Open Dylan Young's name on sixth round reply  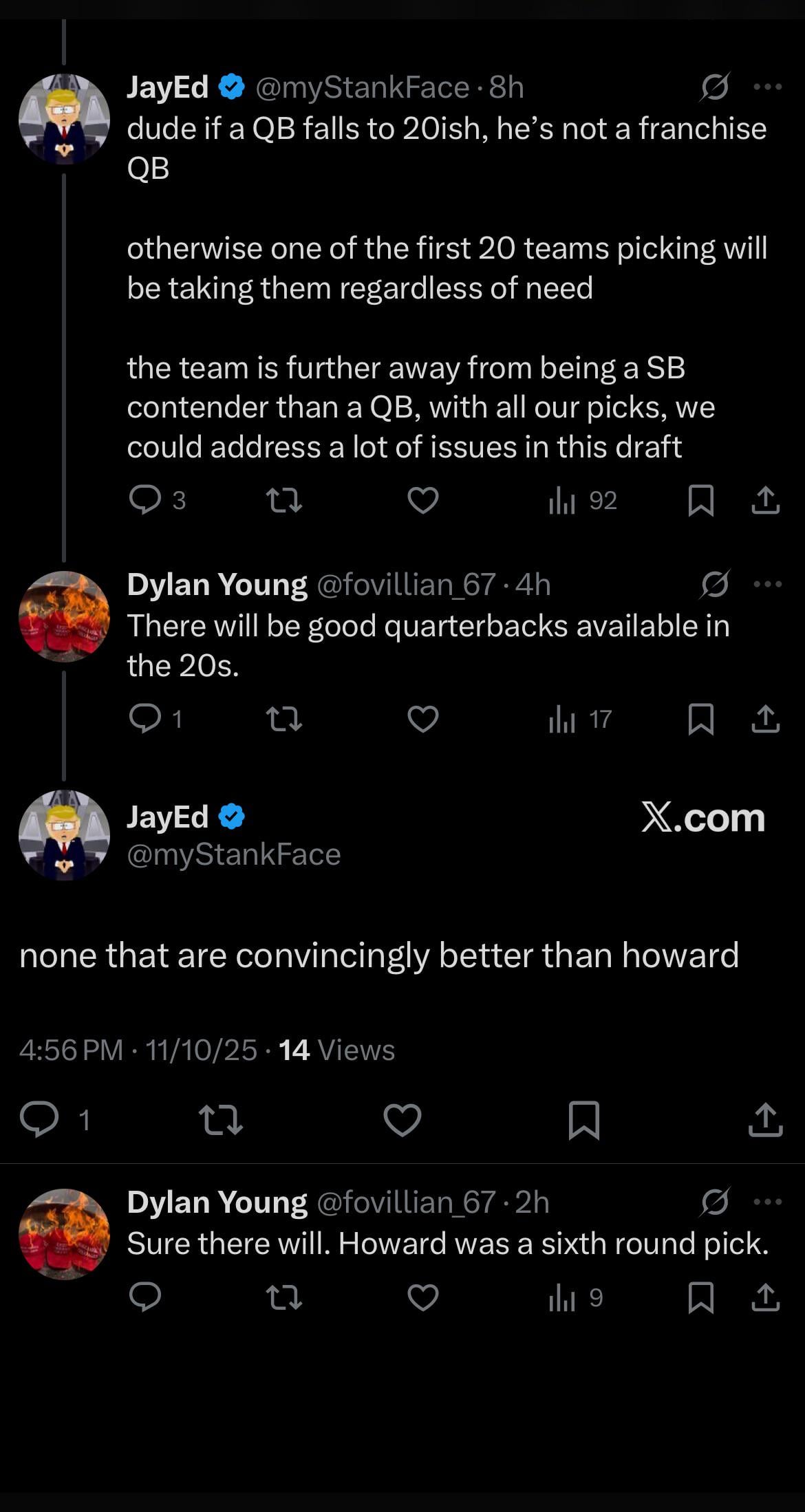tap(217, 1202)
